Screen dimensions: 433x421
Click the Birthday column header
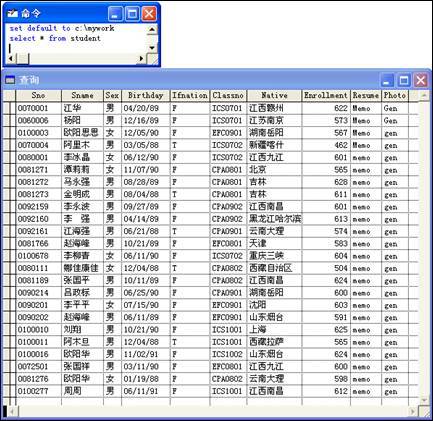[x=146, y=96]
